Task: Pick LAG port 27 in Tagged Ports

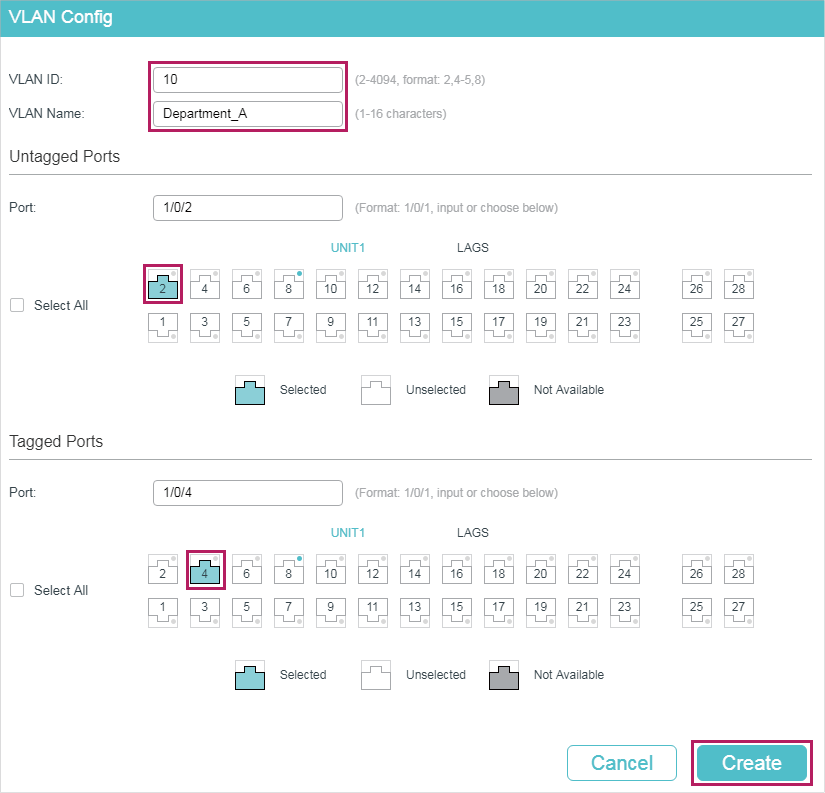Action: coord(739,613)
